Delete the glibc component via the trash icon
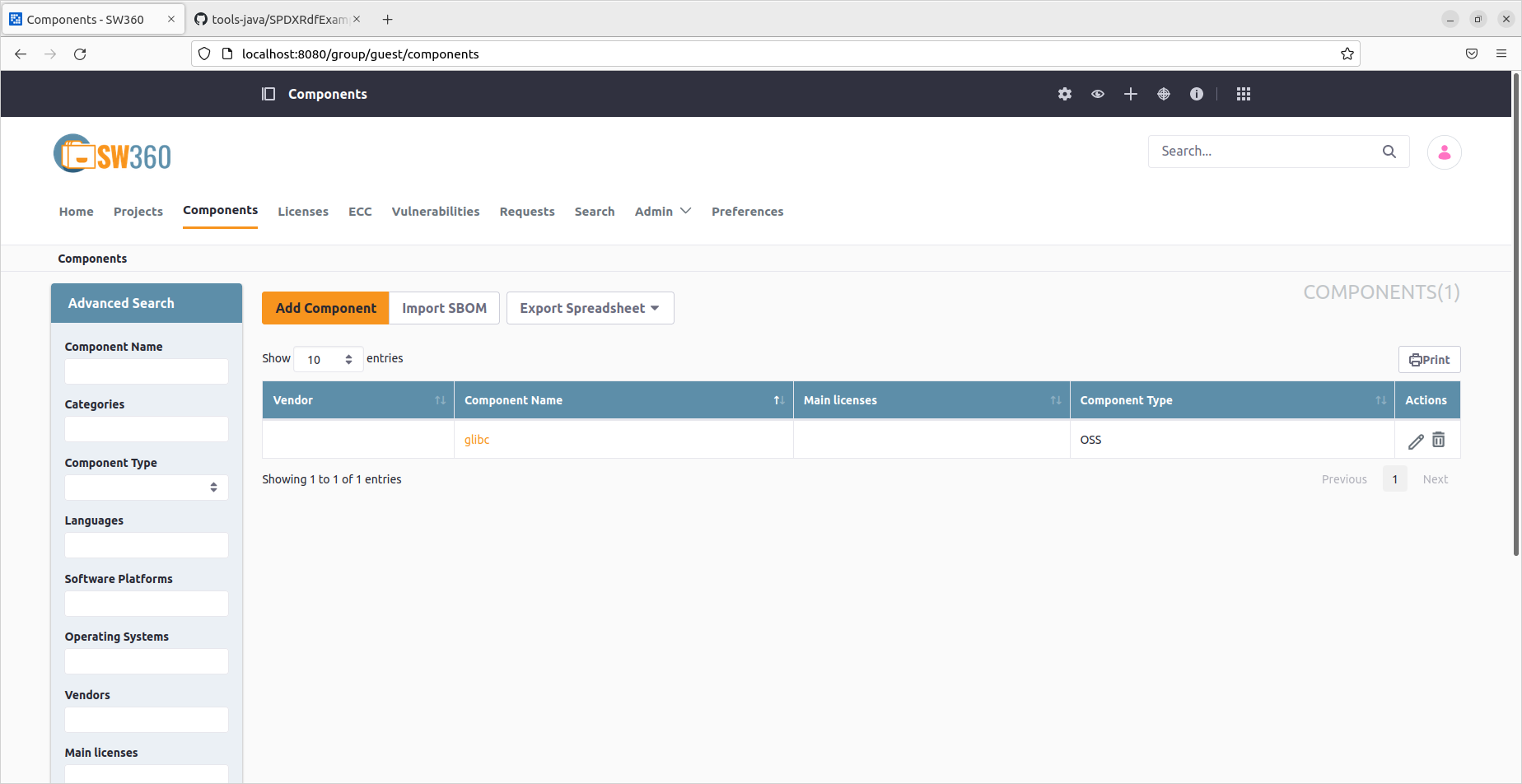The width and height of the screenshot is (1522, 784). [x=1438, y=440]
